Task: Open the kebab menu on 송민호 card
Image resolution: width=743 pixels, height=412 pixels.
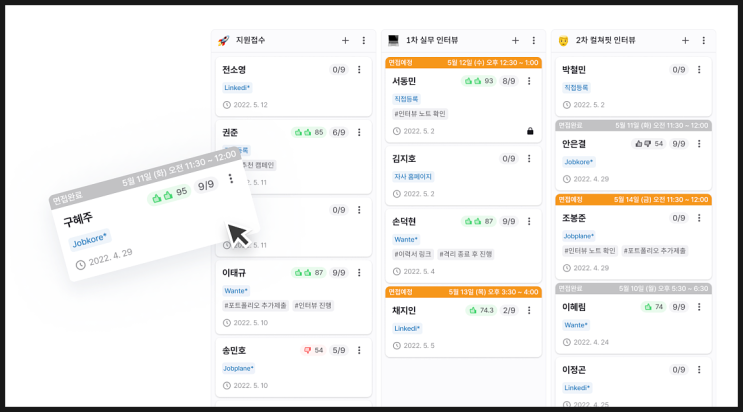Action: (359, 350)
